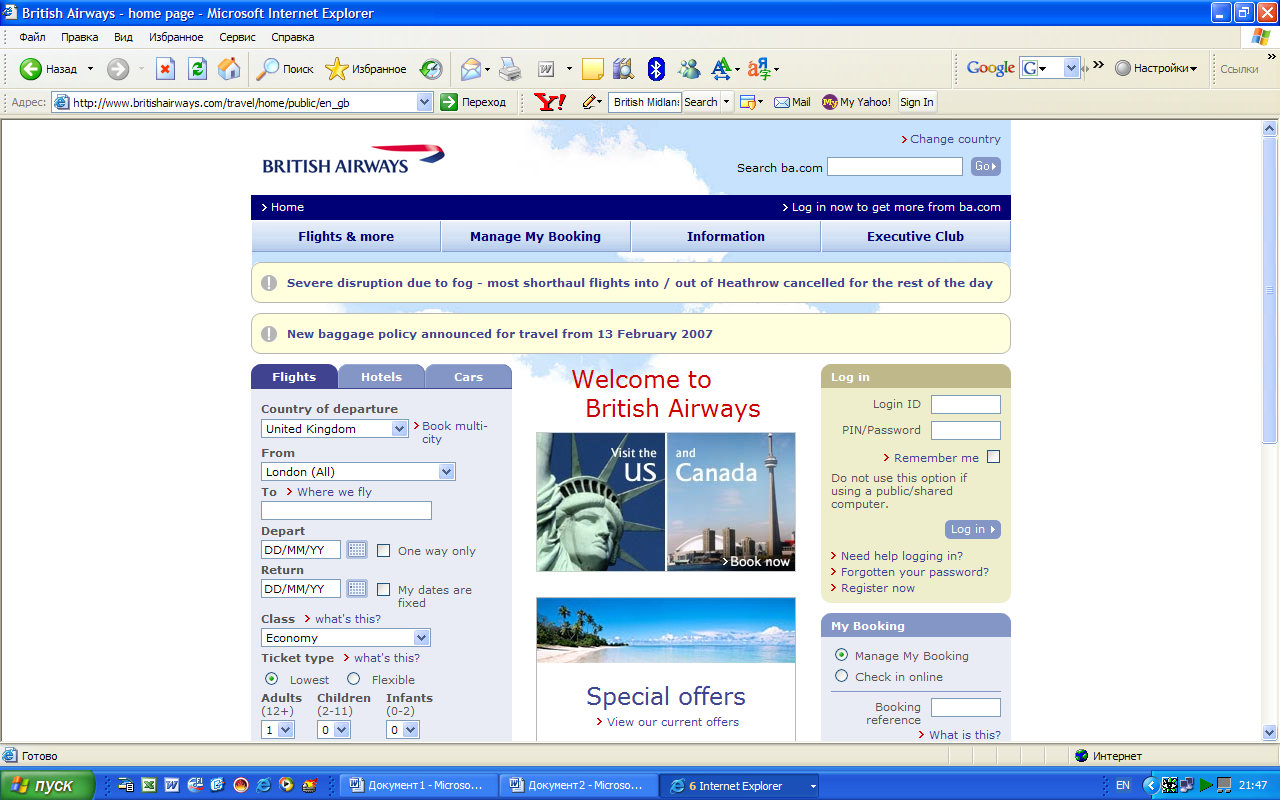Switch to the Cars tab

point(468,377)
